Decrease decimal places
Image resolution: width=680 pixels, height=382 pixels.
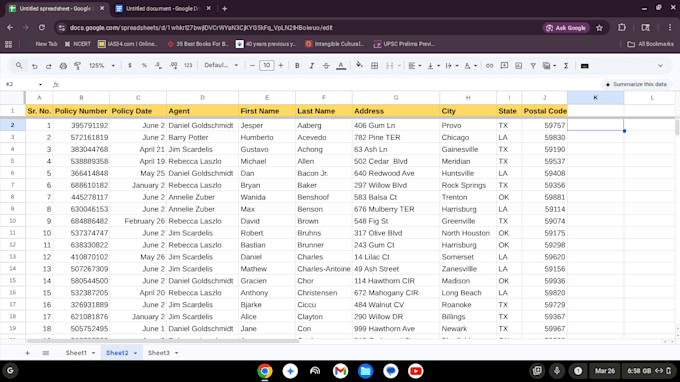158,66
